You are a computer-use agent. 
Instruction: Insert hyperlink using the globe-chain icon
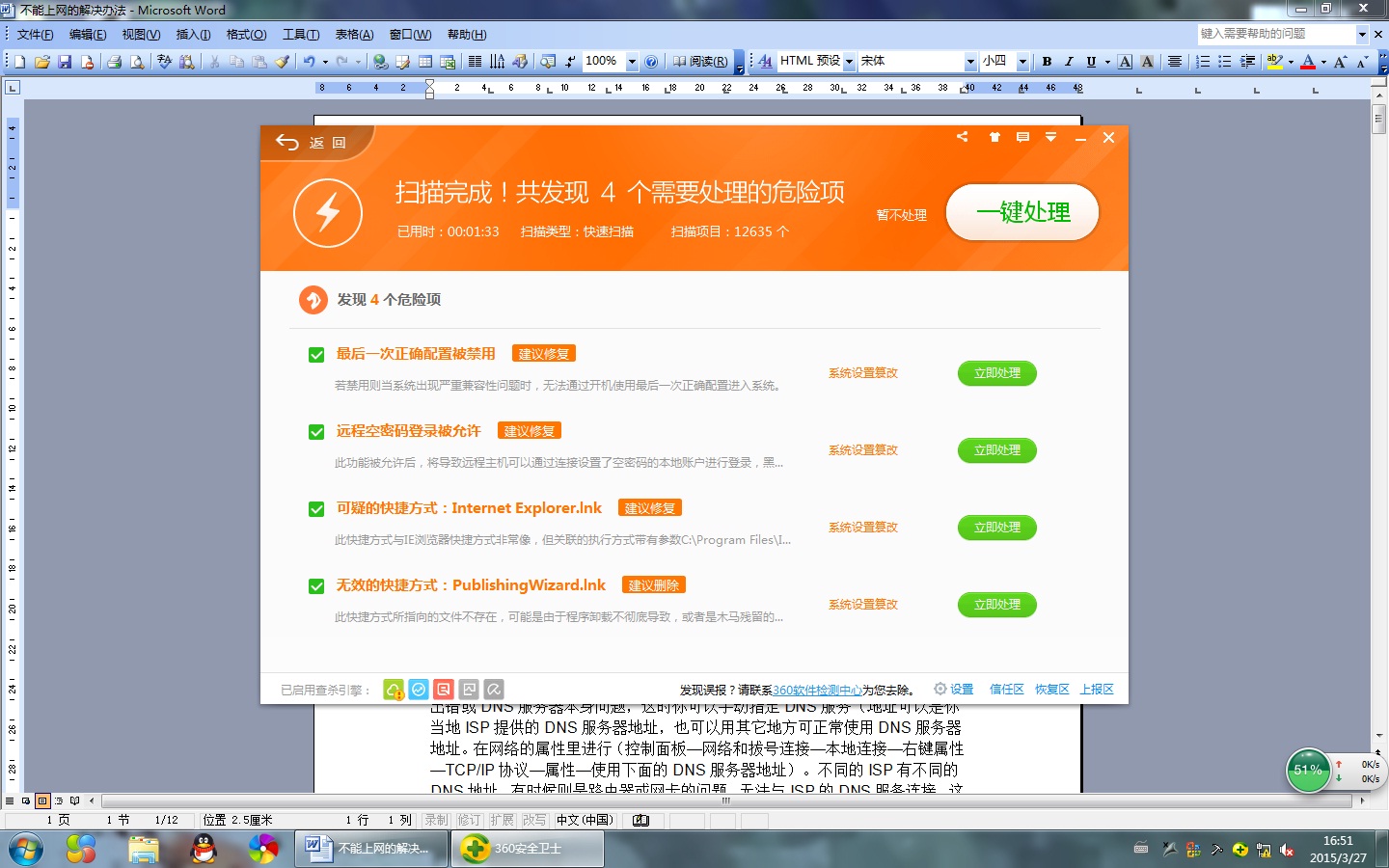[x=381, y=62]
